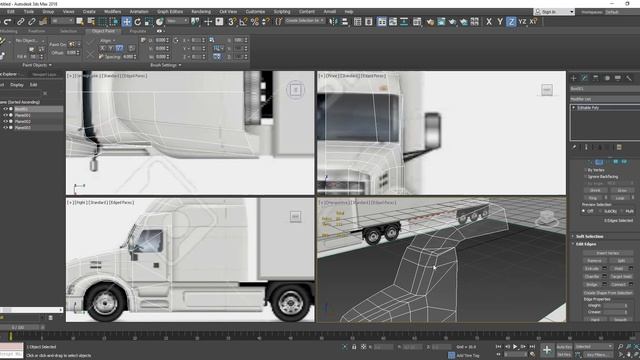This screenshot has height=360, width=640.
Task: Click the Redo arrow in main toolbar
Action: (x=8, y=22)
